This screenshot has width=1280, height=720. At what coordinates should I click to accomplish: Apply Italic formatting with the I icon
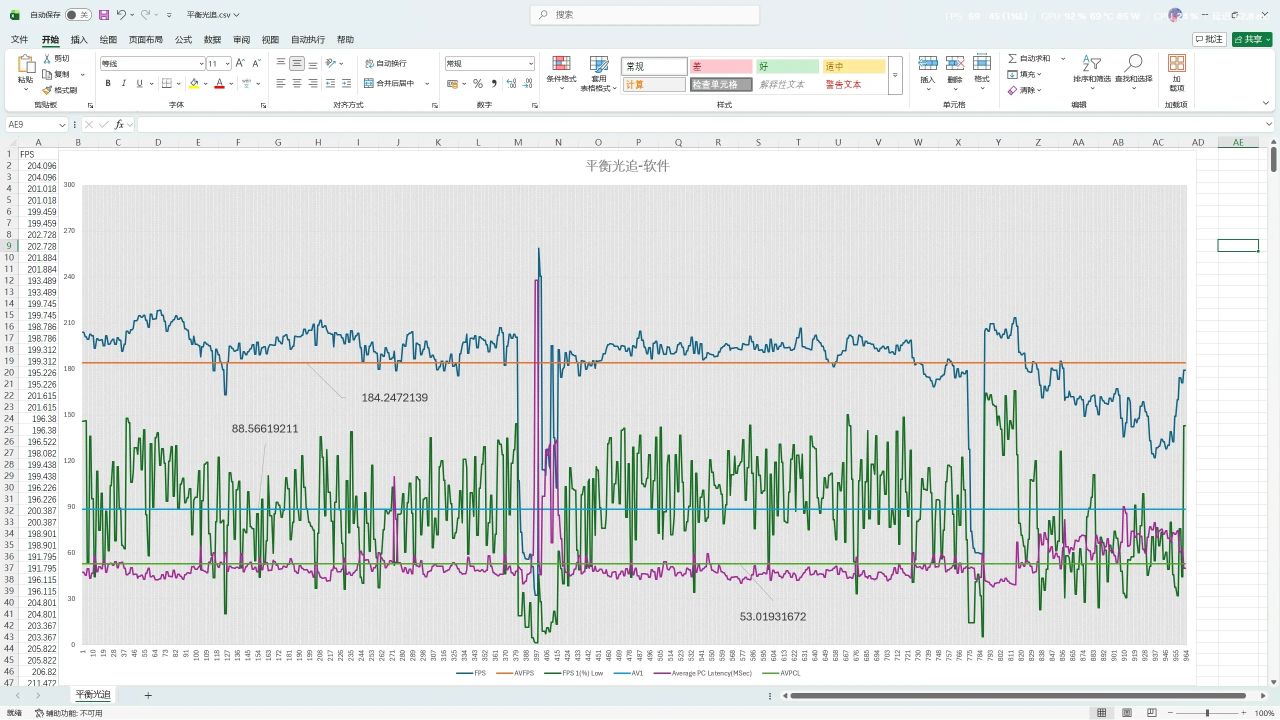pos(123,84)
